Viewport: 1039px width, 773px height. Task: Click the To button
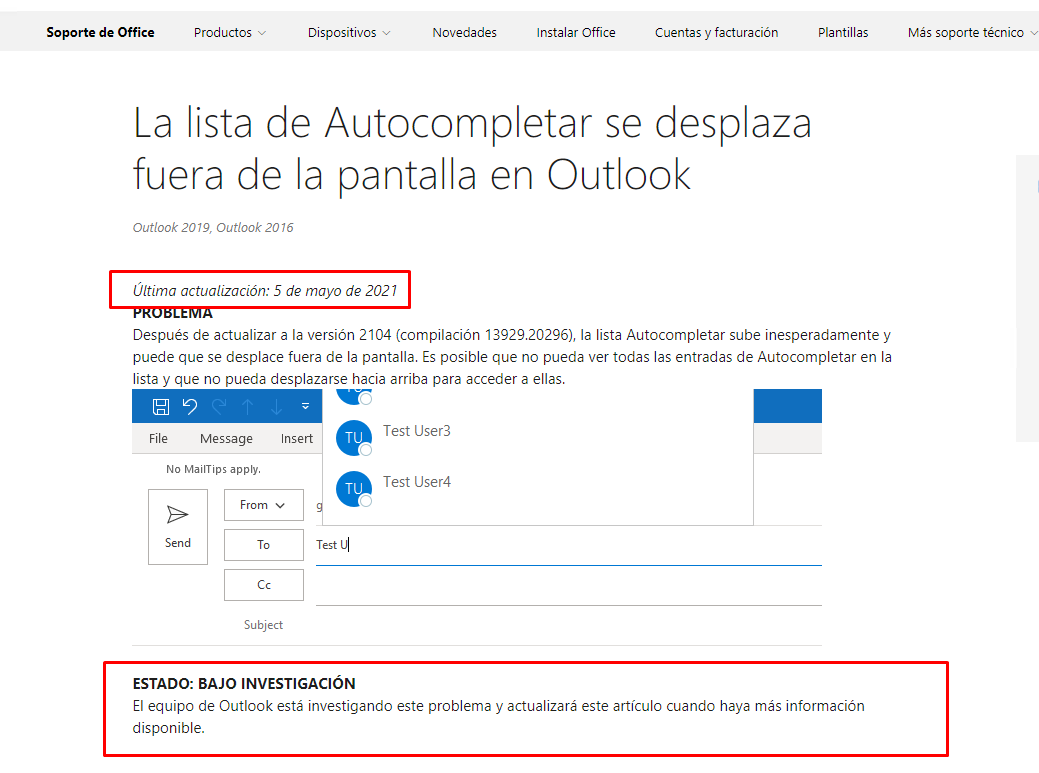click(264, 544)
